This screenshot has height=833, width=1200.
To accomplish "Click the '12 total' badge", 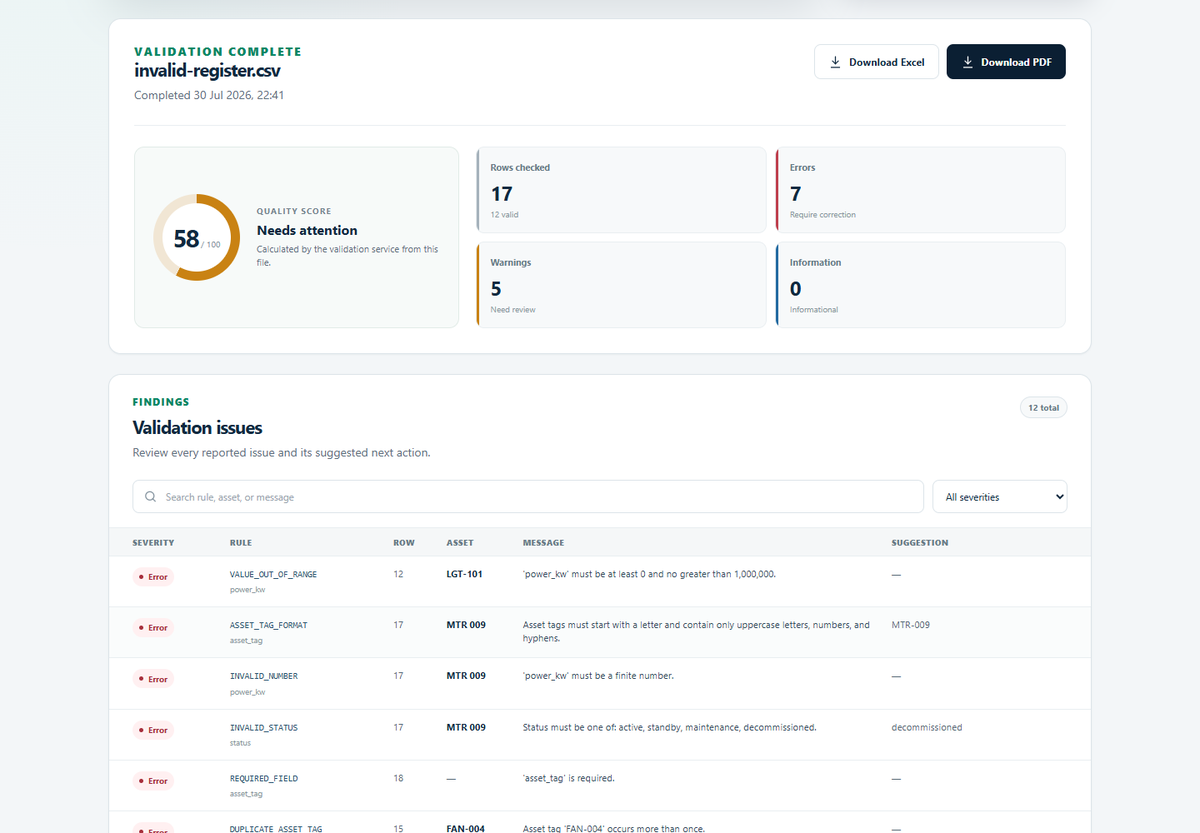I will 1043,408.
